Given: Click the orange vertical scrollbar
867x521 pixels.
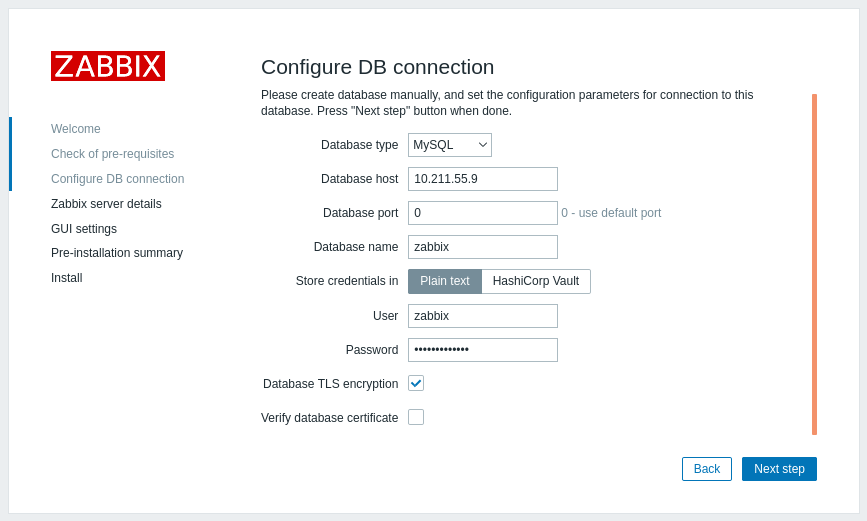Looking at the screenshot, I should pyautogui.click(x=814, y=264).
